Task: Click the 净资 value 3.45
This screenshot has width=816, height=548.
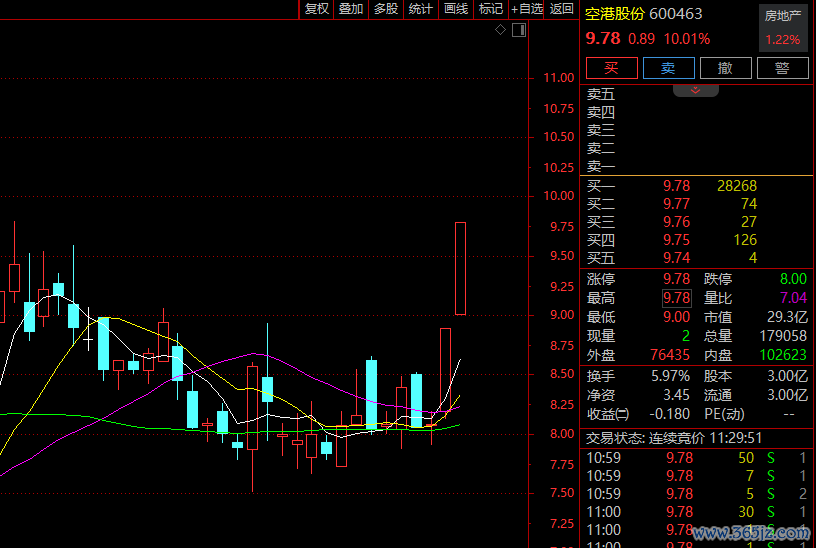Action: tap(676, 395)
